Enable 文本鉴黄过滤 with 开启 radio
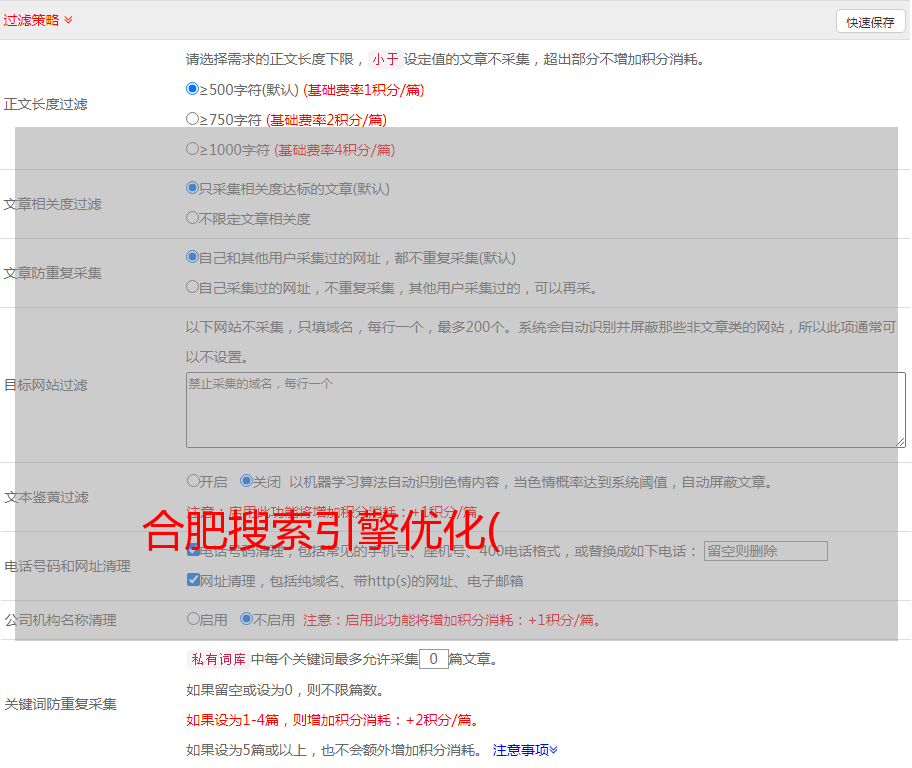Viewport: 912px width, 768px height. point(193,481)
